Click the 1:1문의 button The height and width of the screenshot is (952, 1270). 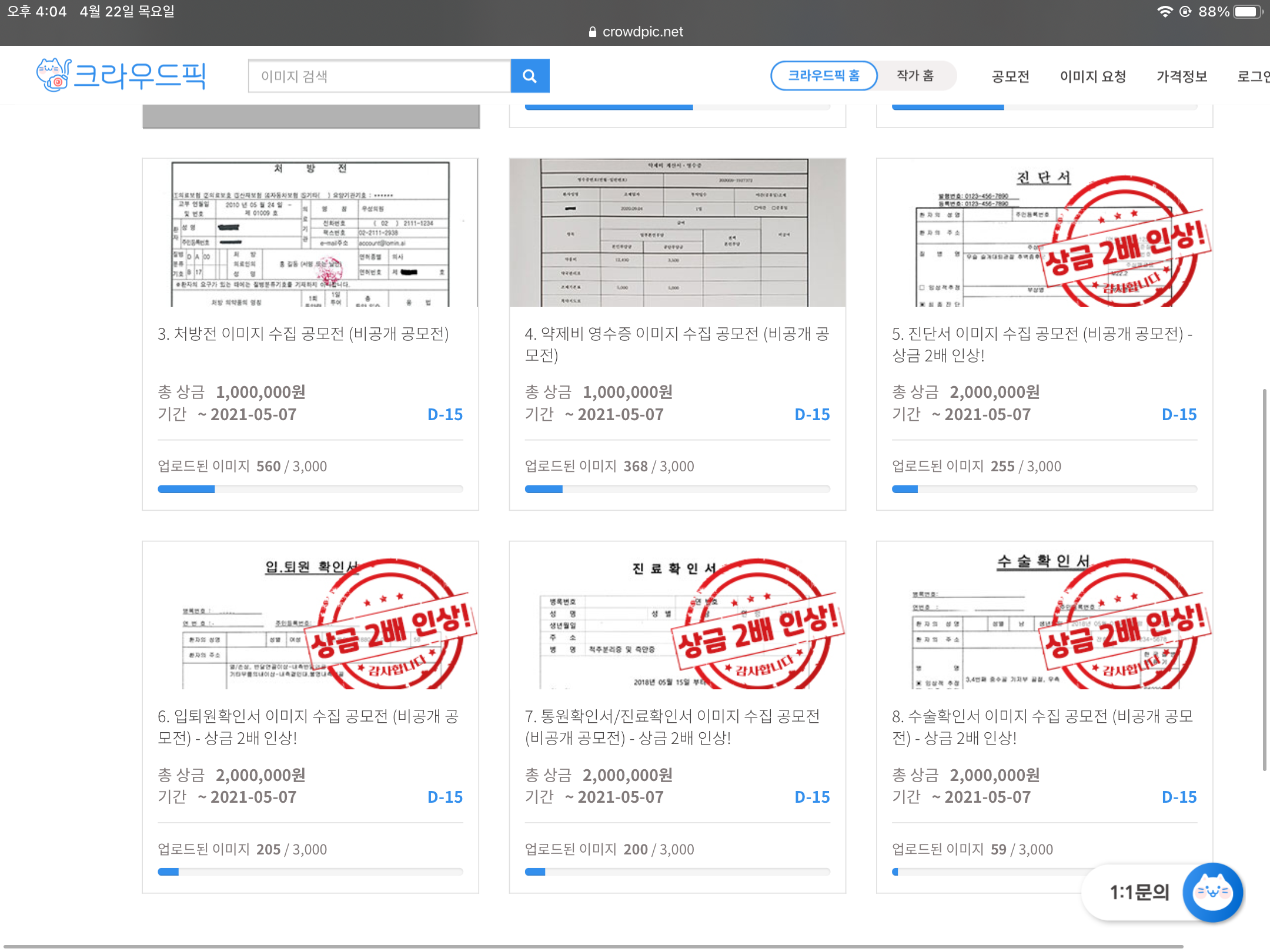[1139, 892]
